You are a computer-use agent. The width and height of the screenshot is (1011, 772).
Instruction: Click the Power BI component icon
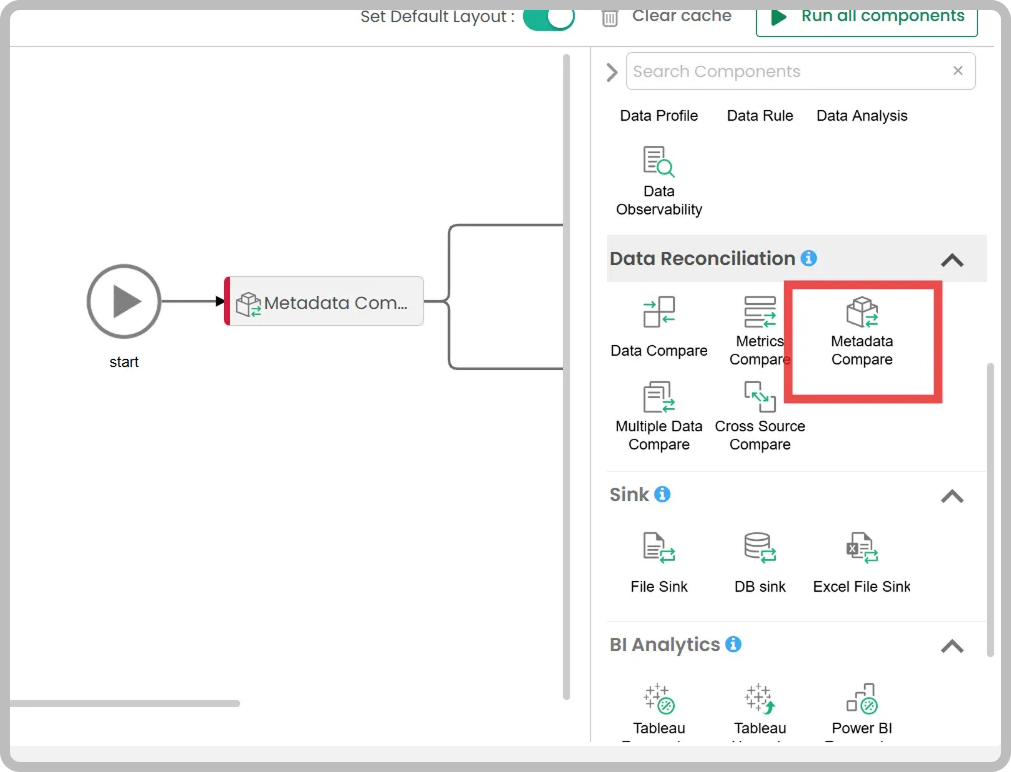(862, 698)
